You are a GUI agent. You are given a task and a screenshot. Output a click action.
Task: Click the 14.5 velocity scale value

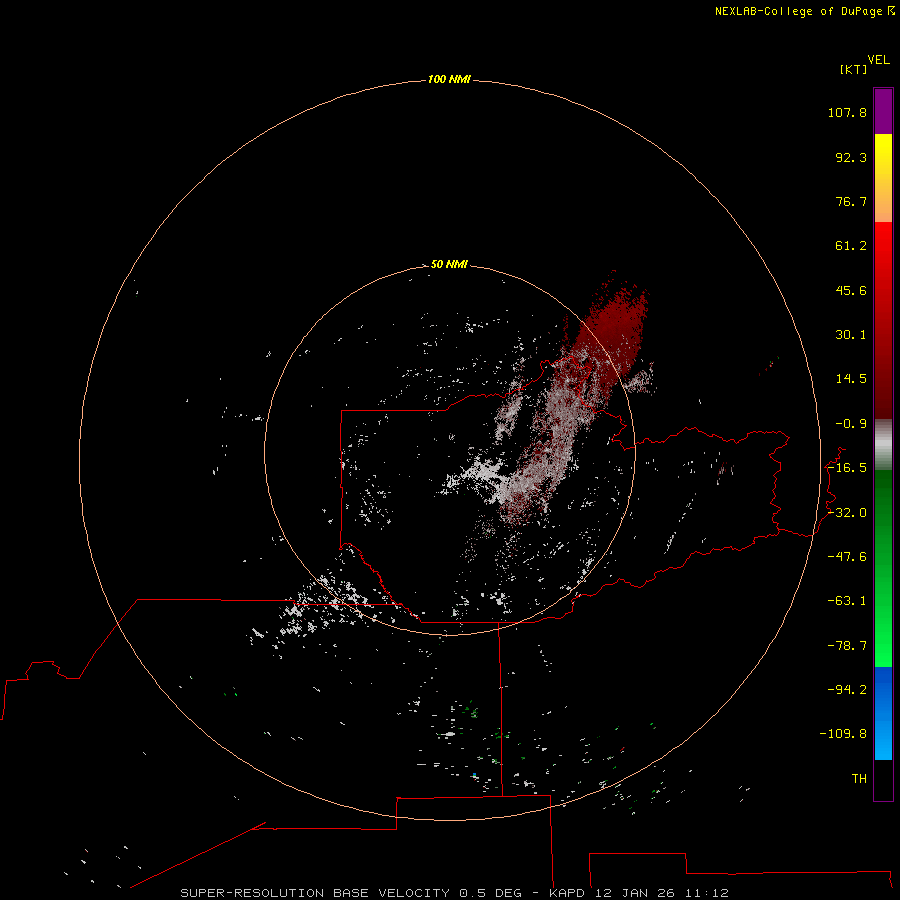(x=851, y=379)
